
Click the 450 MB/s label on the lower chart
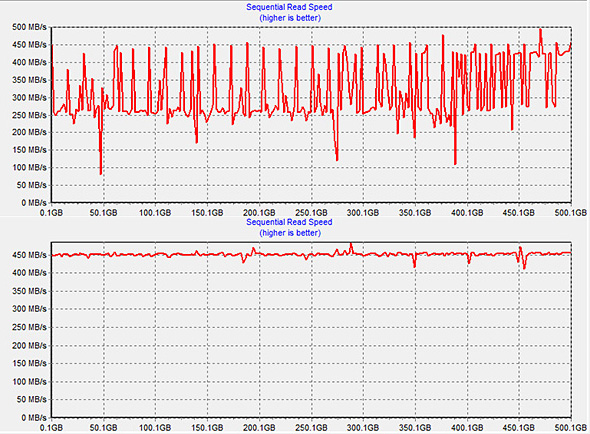[x=29, y=255]
